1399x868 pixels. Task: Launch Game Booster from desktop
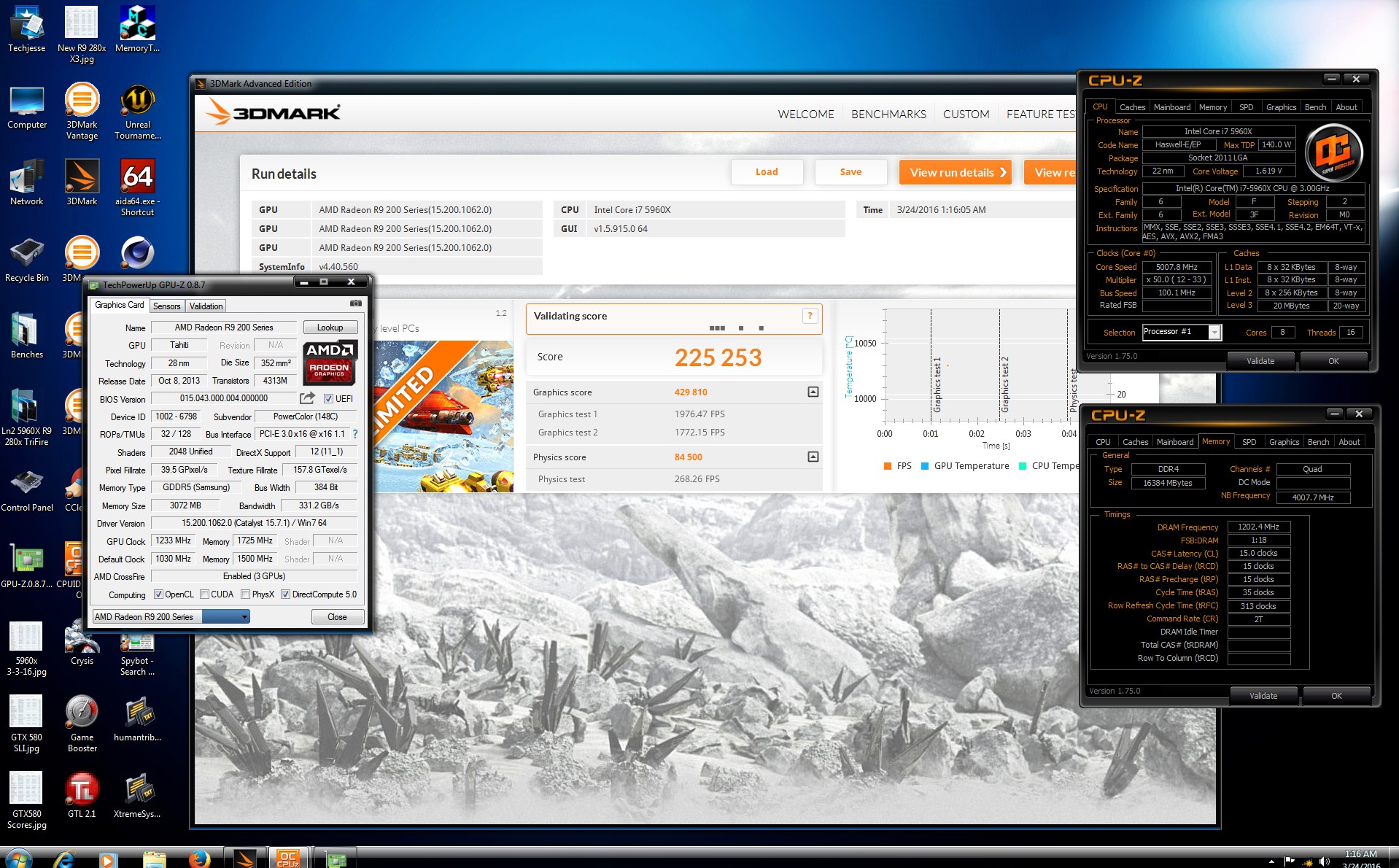(x=82, y=724)
